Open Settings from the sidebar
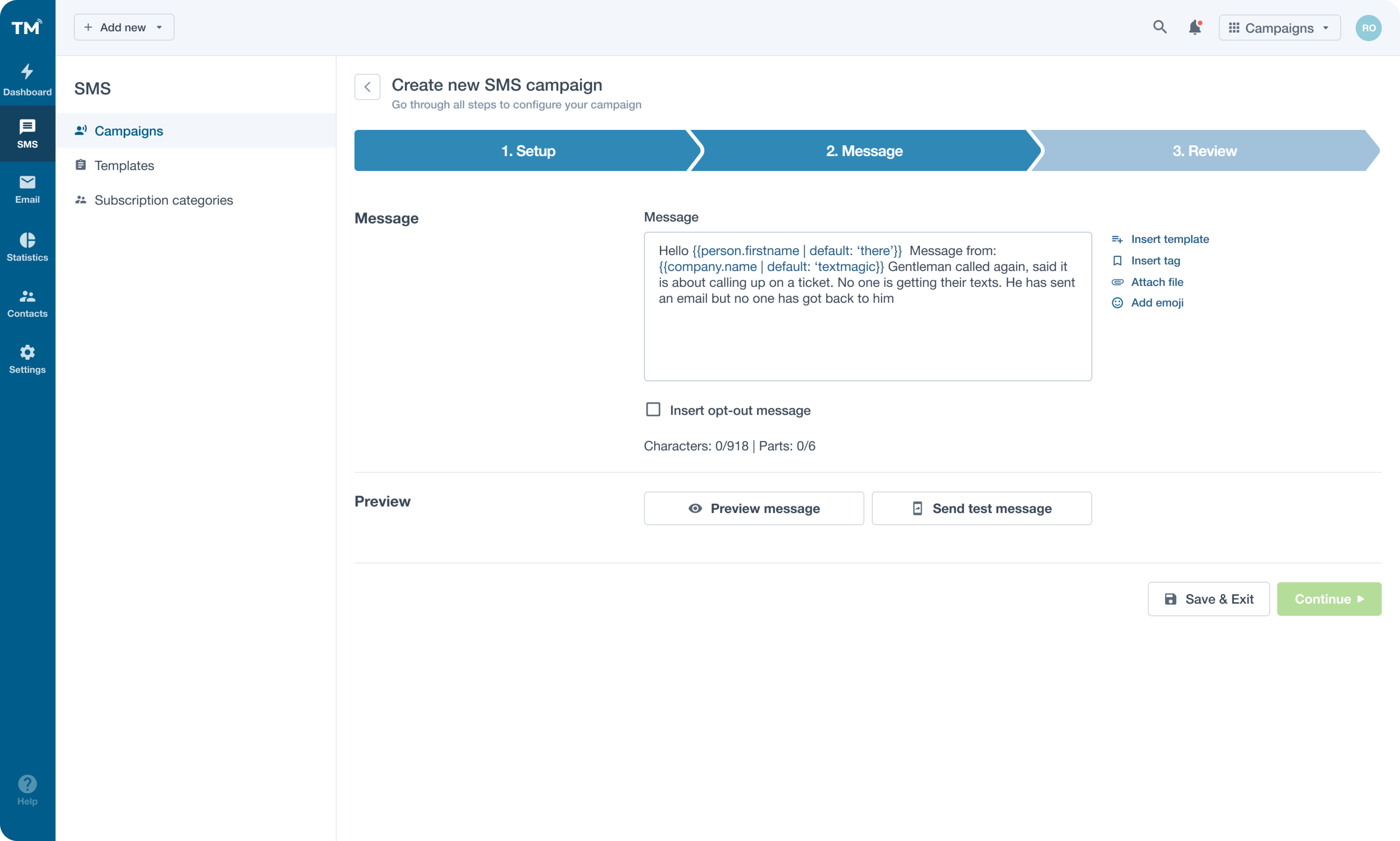The image size is (1400, 841). (27, 359)
